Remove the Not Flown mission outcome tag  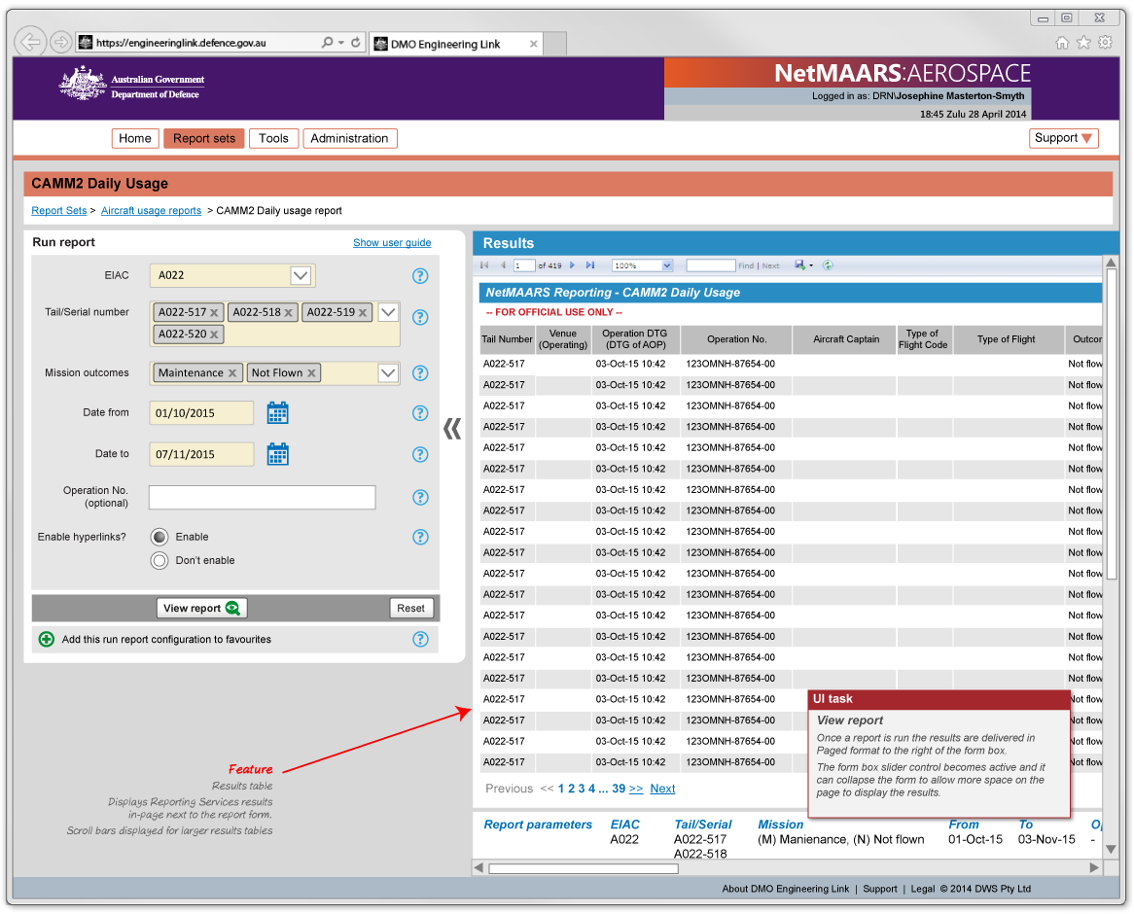(x=311, y=373)
